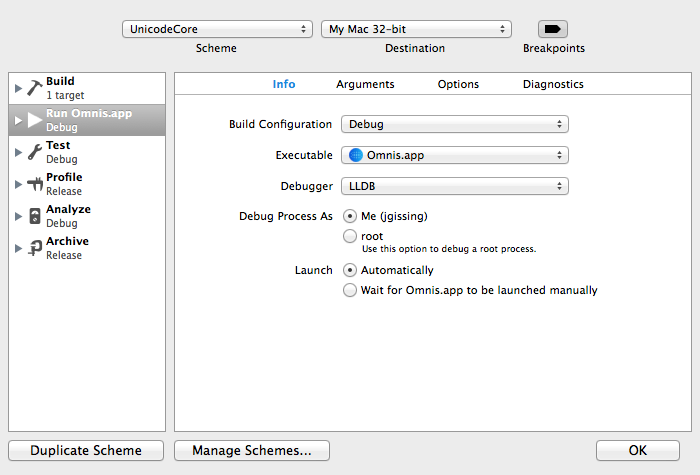Select Launch Automatically radio button
The height and width of the screenshot is (475, 700).
click(349, 269)
